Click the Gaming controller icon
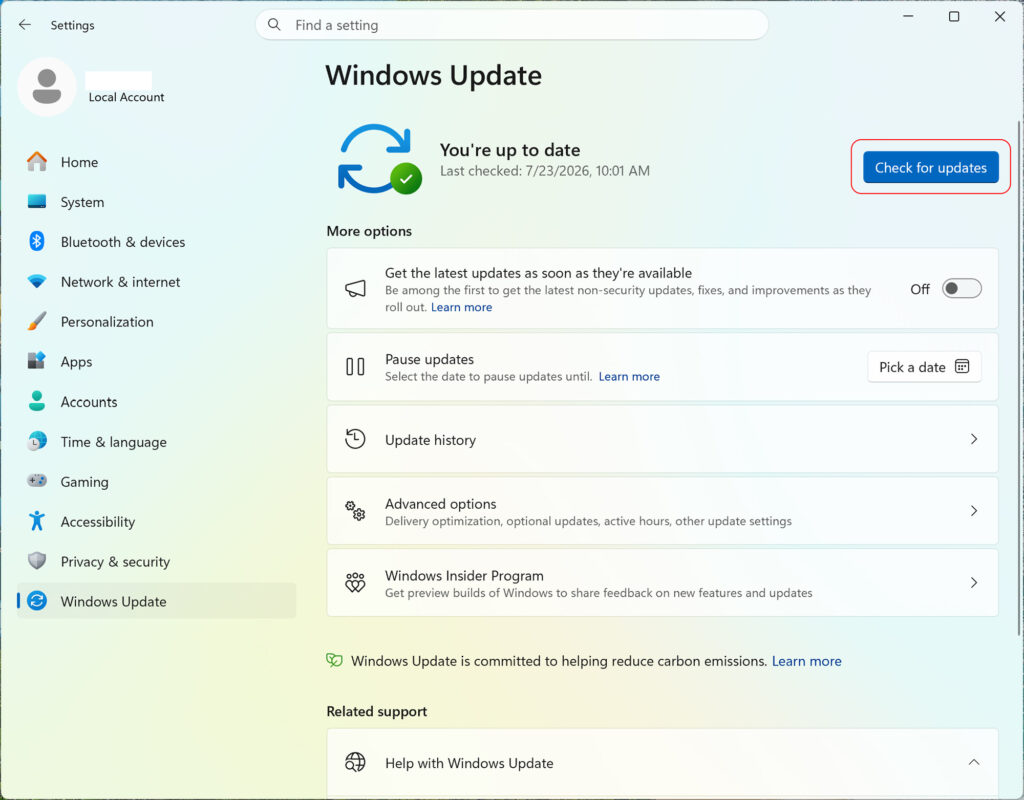The width and height of the screenshot is (1024, 800). tap(37, 481)
